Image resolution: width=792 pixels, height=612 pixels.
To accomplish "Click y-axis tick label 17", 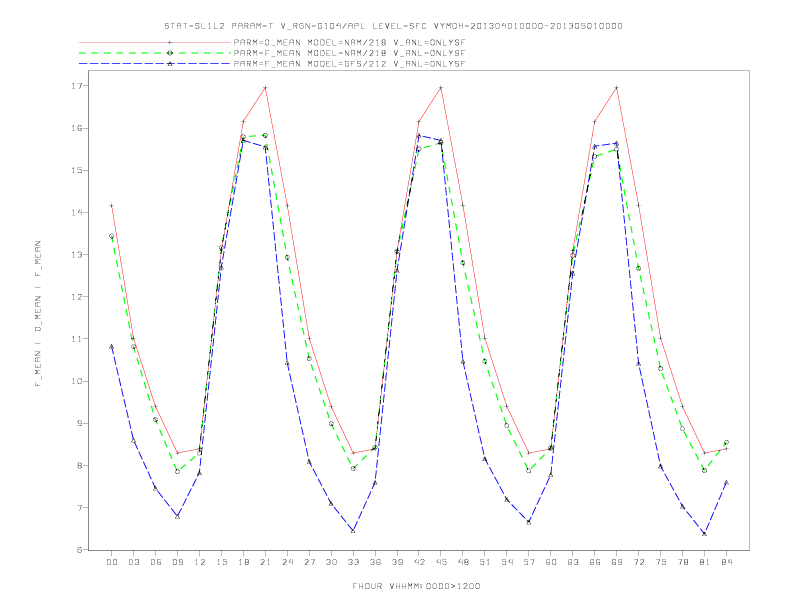I will click(x=76, y=86).
